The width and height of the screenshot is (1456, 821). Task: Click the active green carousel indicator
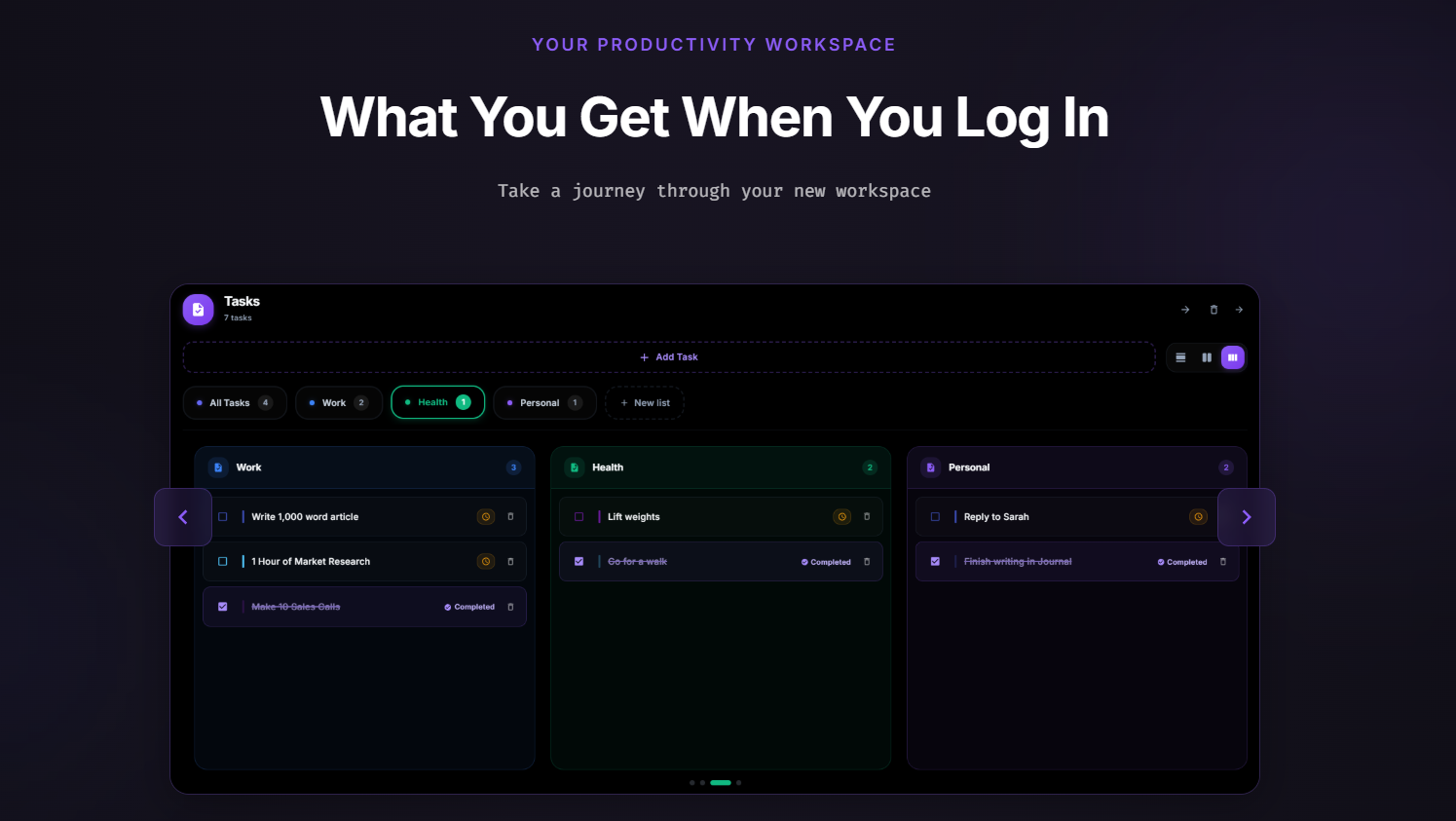coord(721,783)
